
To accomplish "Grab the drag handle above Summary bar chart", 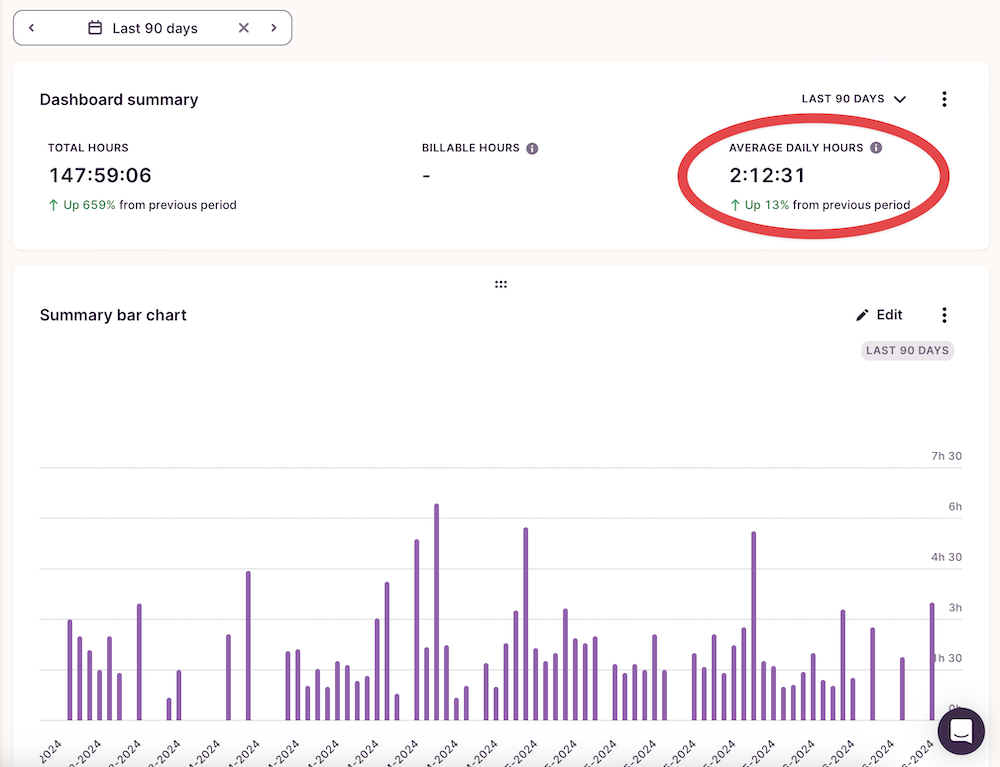I will (501, 284).
